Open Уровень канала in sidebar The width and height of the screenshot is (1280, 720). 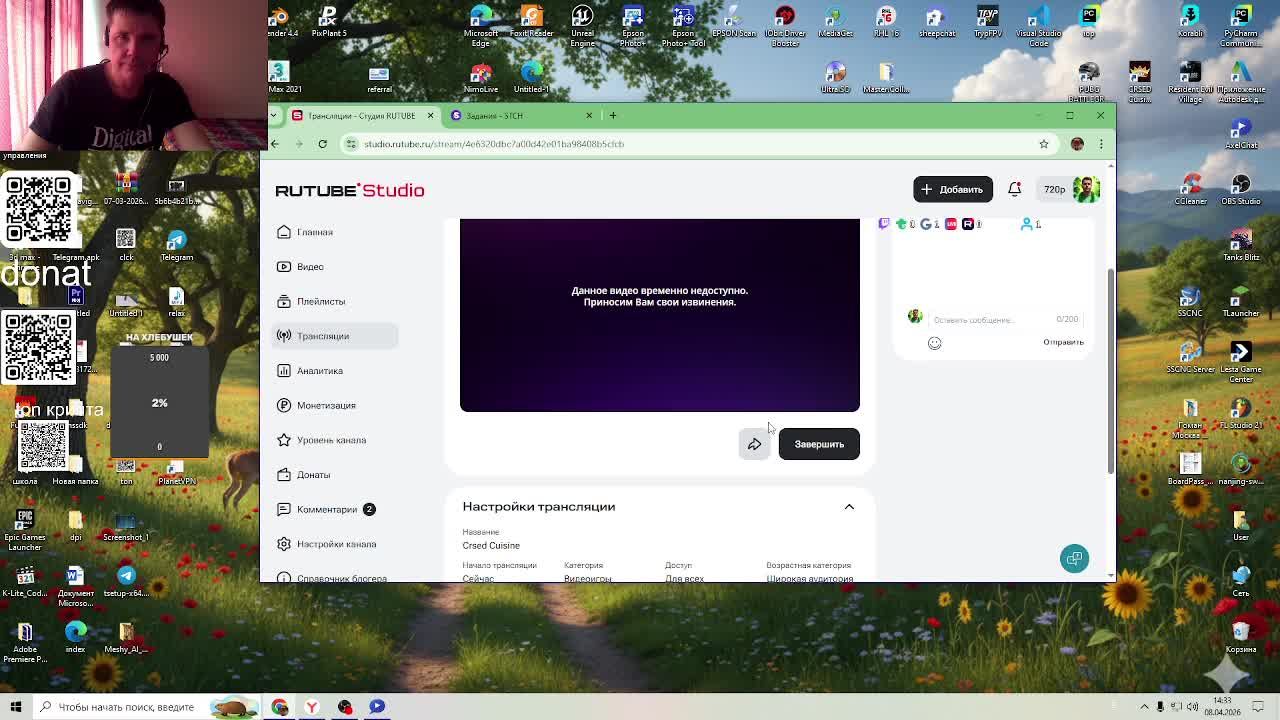[334, 440]
